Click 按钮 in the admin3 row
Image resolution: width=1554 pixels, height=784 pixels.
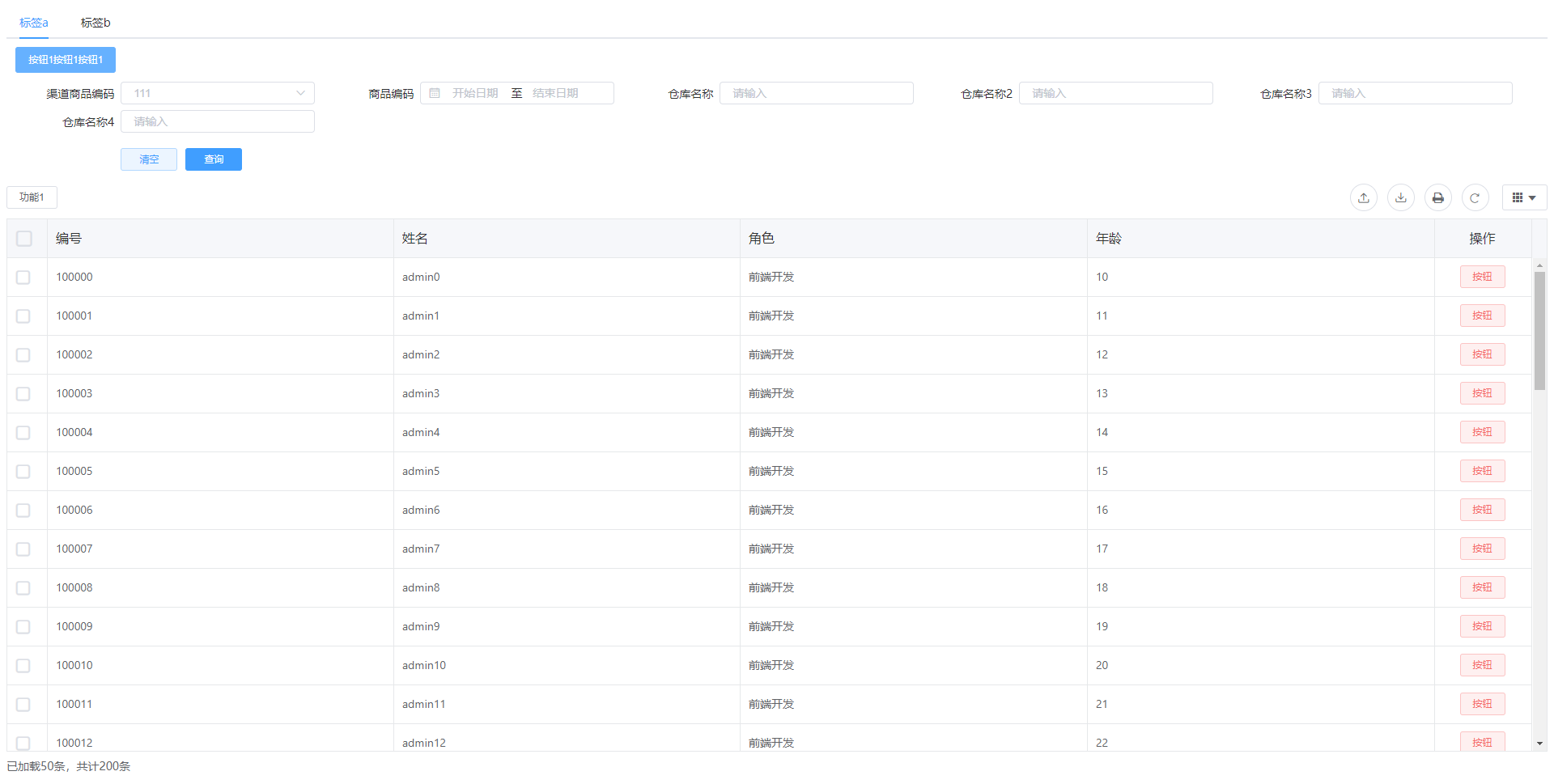click(x=1483, y=393)
